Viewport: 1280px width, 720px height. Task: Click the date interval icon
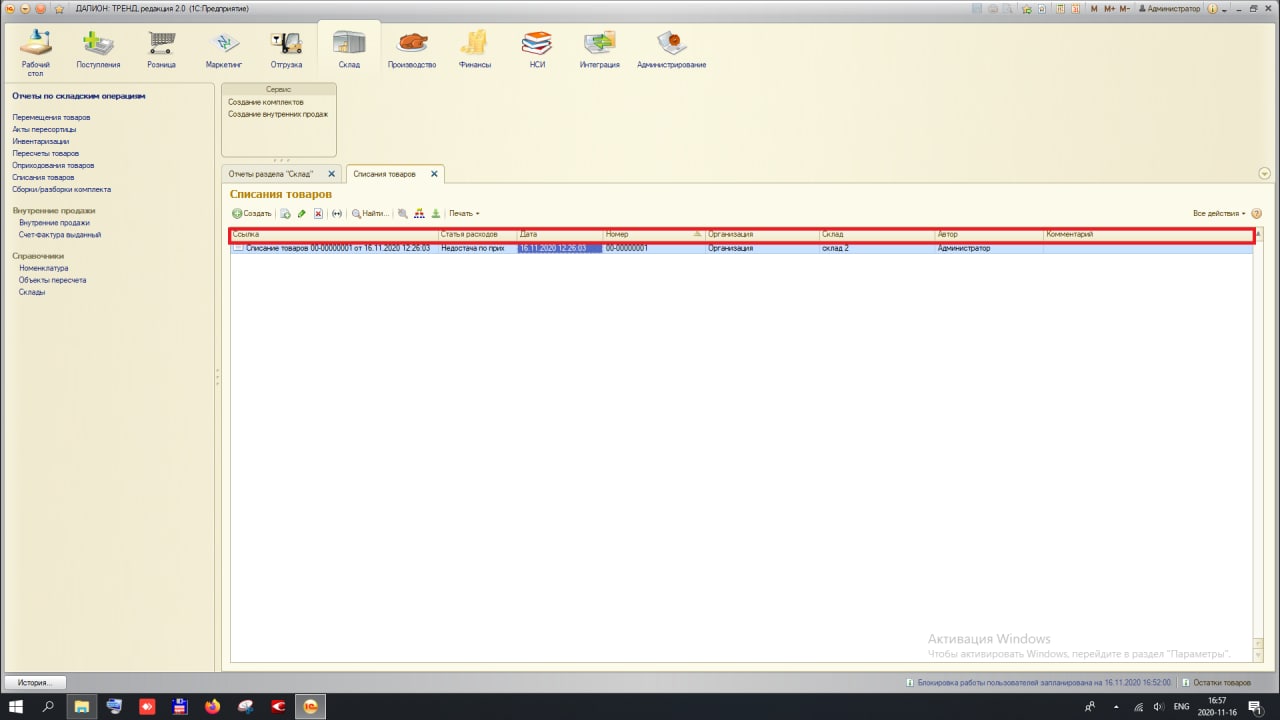(x=337, y=213)
